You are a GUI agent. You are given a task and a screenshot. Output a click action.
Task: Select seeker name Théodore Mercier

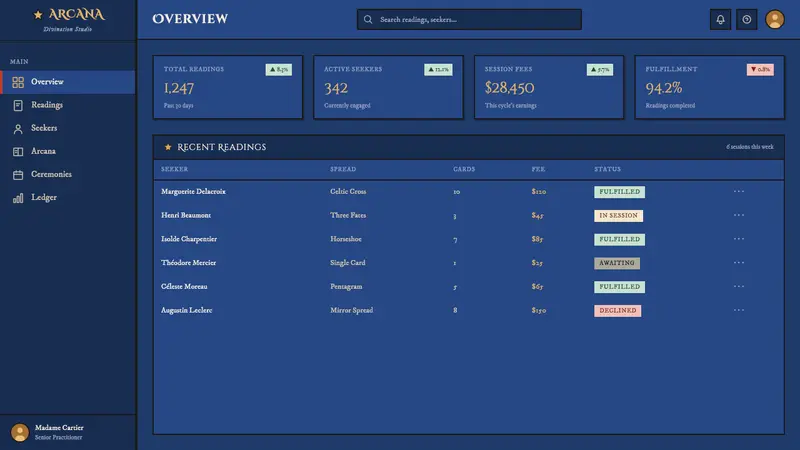pyautogui.click(x=188, y=263)
